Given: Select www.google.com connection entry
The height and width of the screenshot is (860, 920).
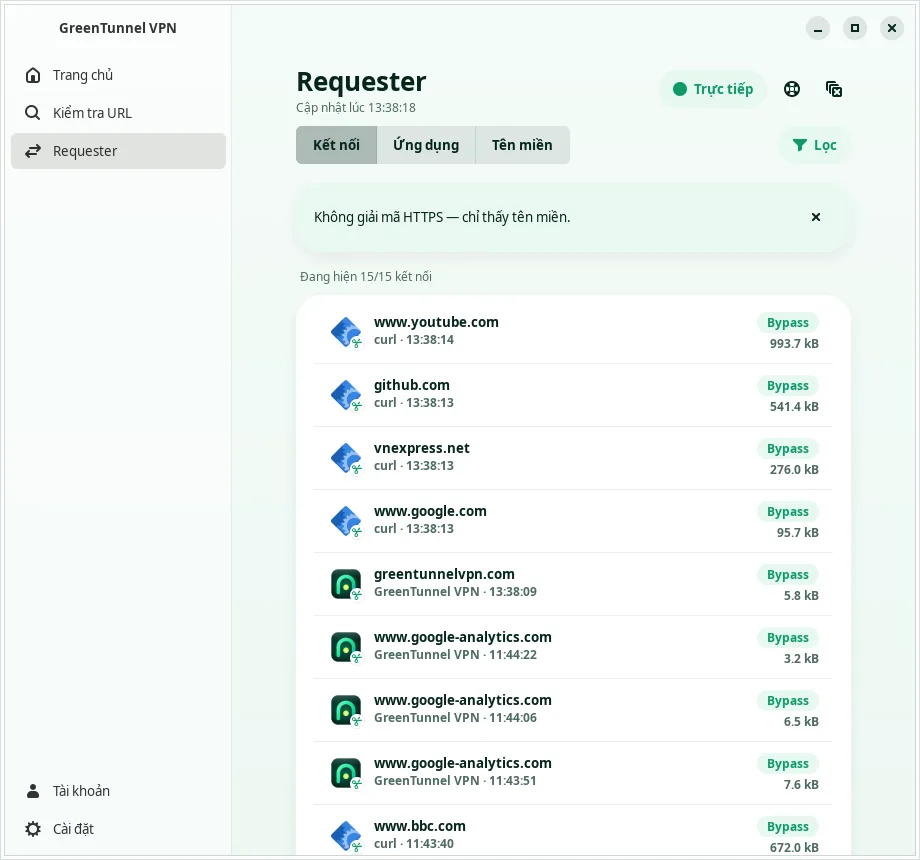Looking at the screenshot, I should 573,521.
